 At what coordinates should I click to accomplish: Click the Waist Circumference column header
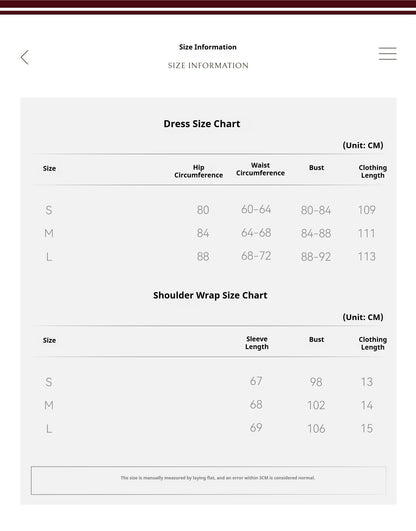click(x=260, y=169)
